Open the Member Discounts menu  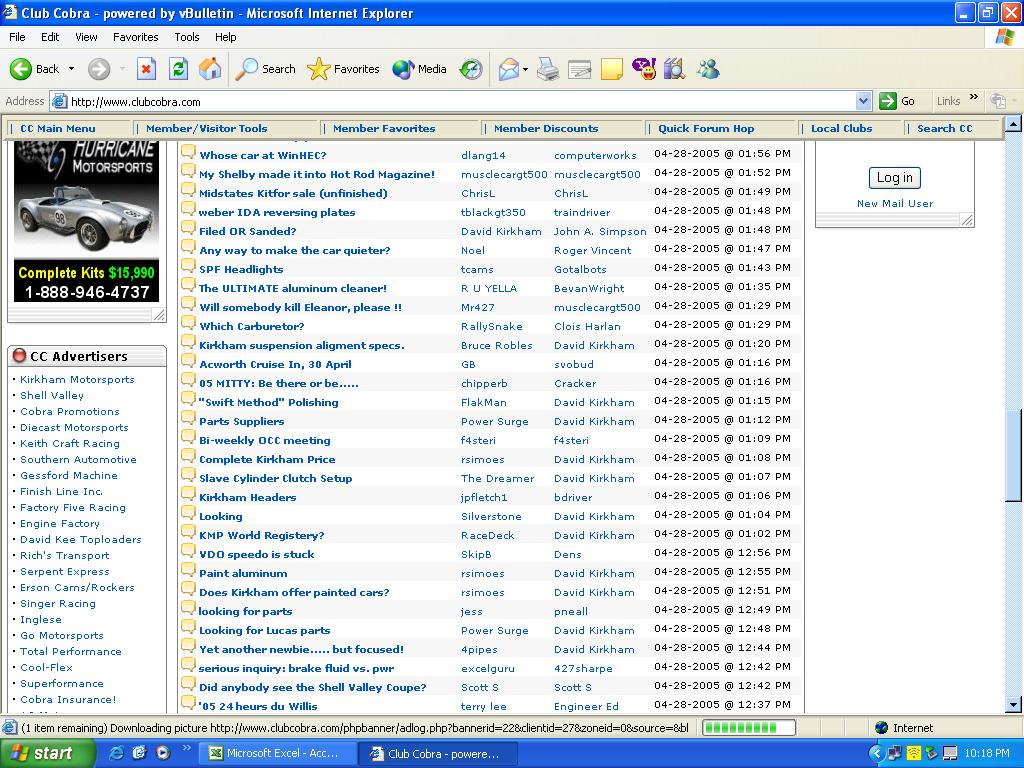[x=545, y=128]
